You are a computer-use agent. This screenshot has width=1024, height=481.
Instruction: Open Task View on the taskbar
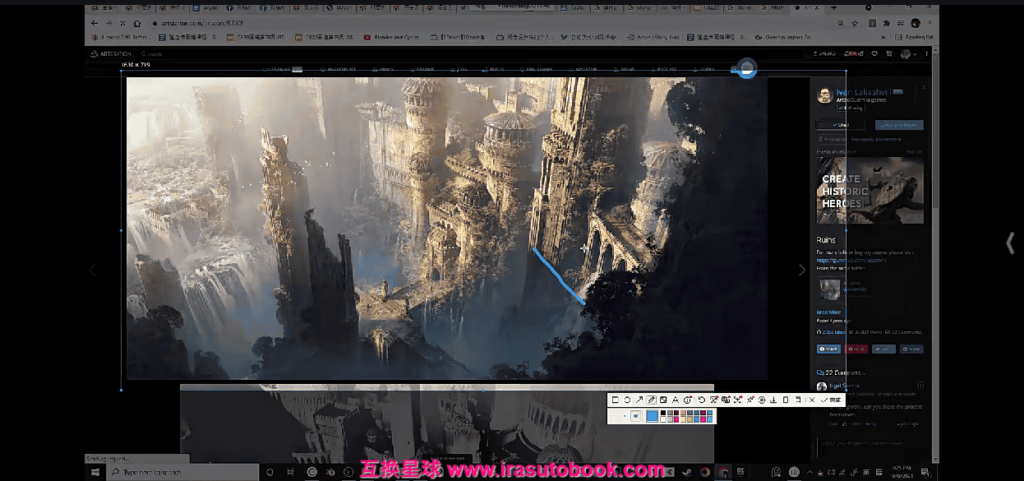point(291,472)
